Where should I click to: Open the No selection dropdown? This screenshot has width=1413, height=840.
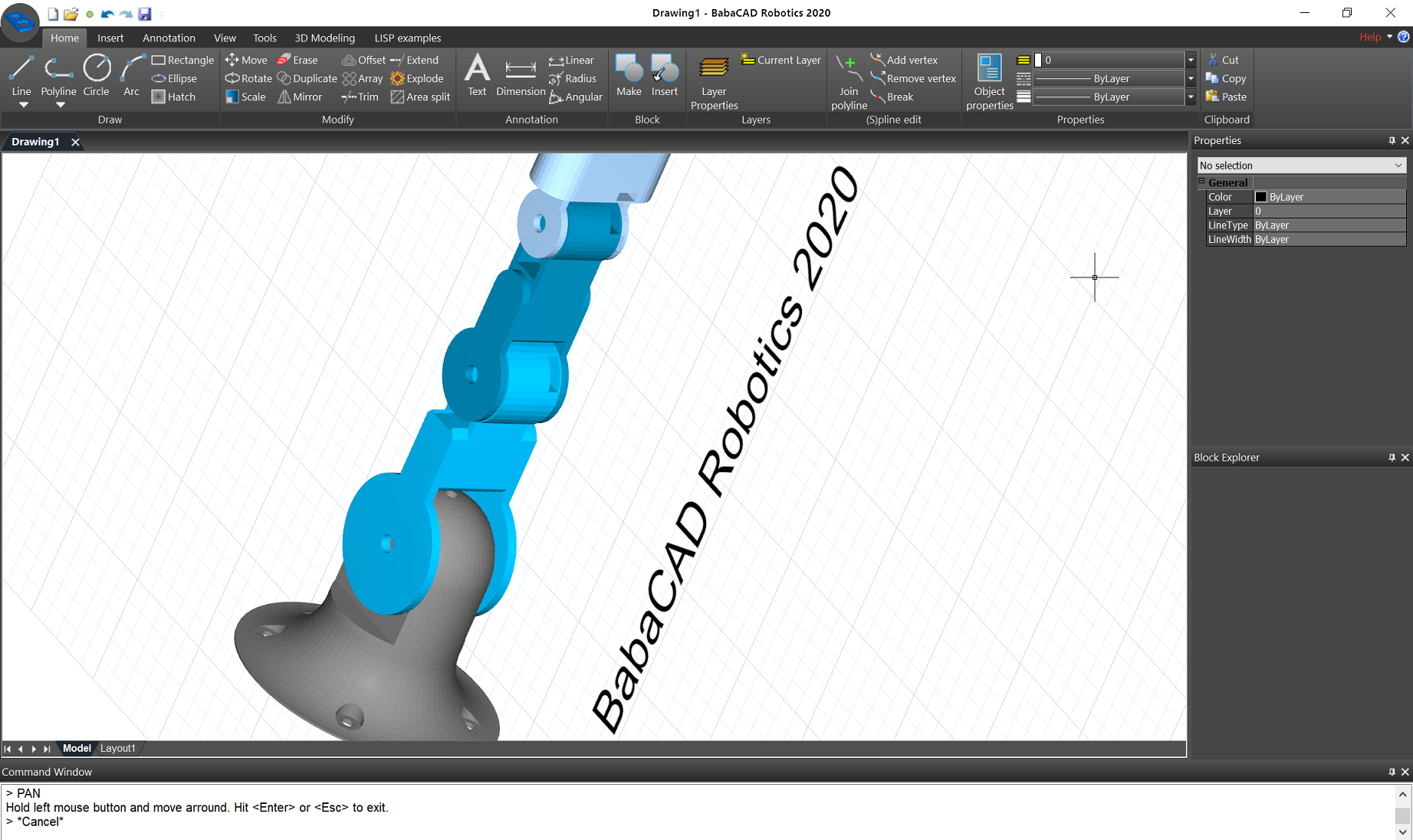[x=1301, y=165]
